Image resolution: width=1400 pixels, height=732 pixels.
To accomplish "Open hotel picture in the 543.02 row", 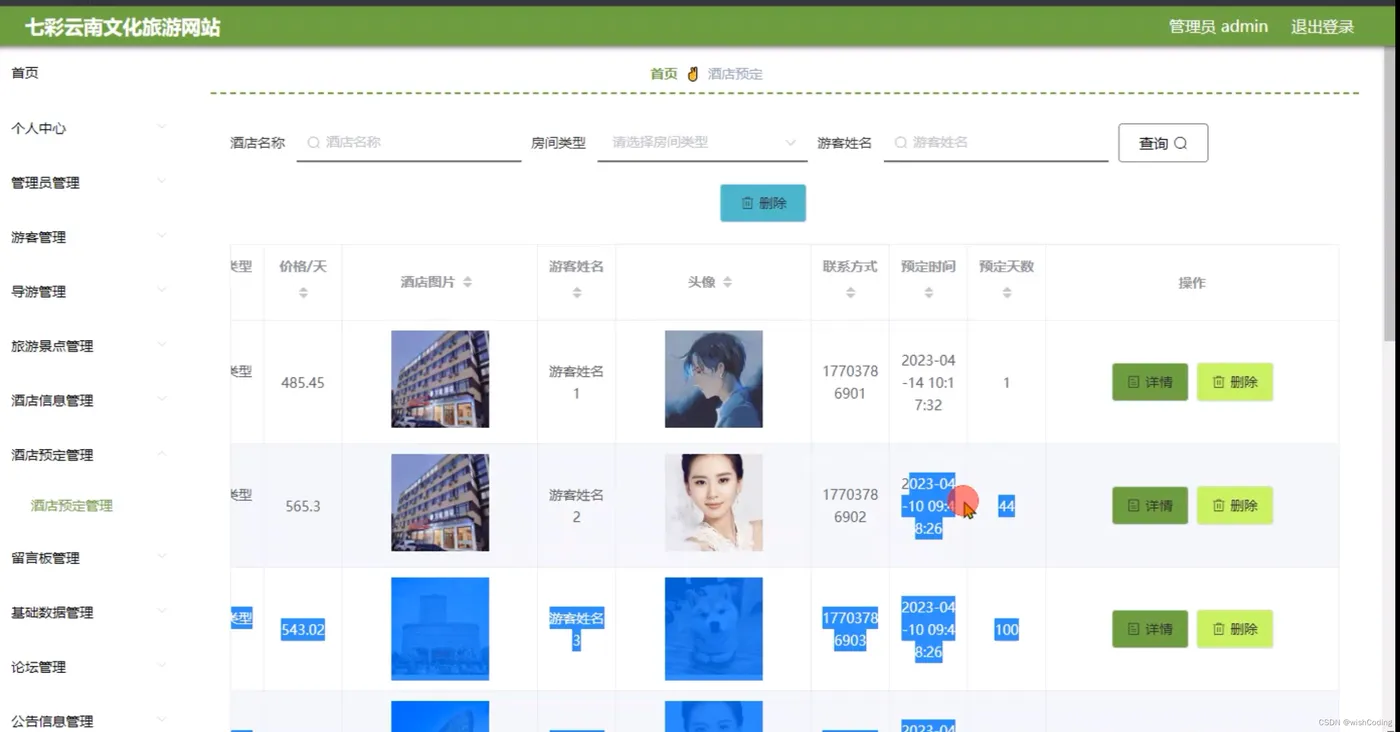I will pos(440,629).
